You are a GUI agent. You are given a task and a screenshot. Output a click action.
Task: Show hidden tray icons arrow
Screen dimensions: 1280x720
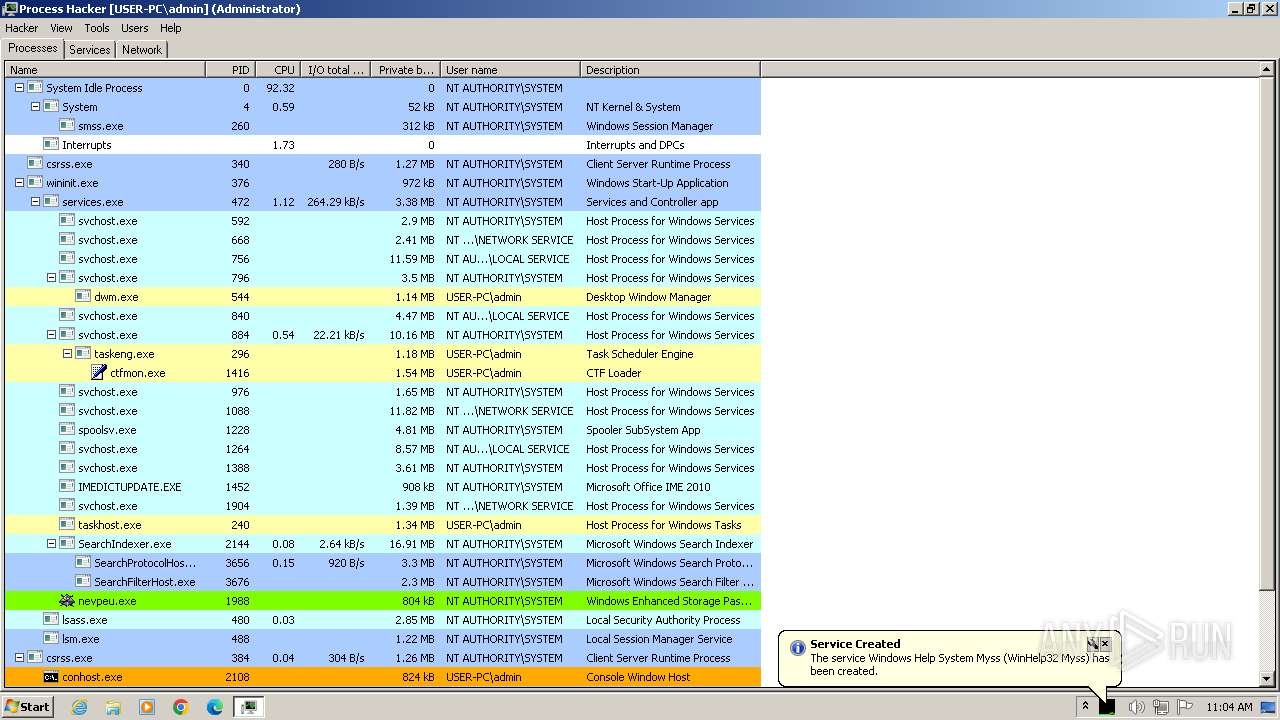click(x=1085, y=707)
